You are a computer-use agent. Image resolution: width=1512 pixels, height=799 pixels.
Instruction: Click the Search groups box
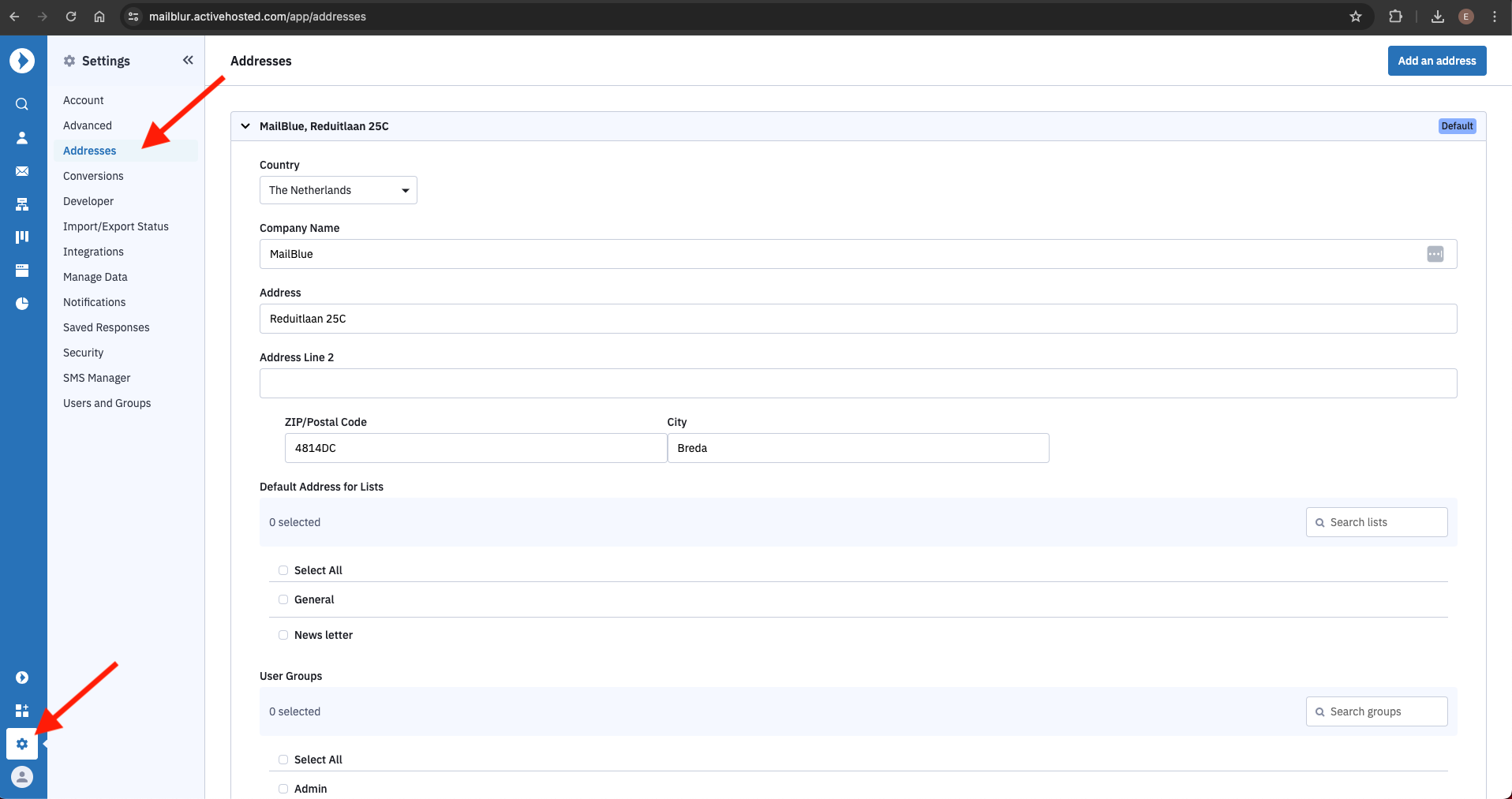coord(1377,711)
